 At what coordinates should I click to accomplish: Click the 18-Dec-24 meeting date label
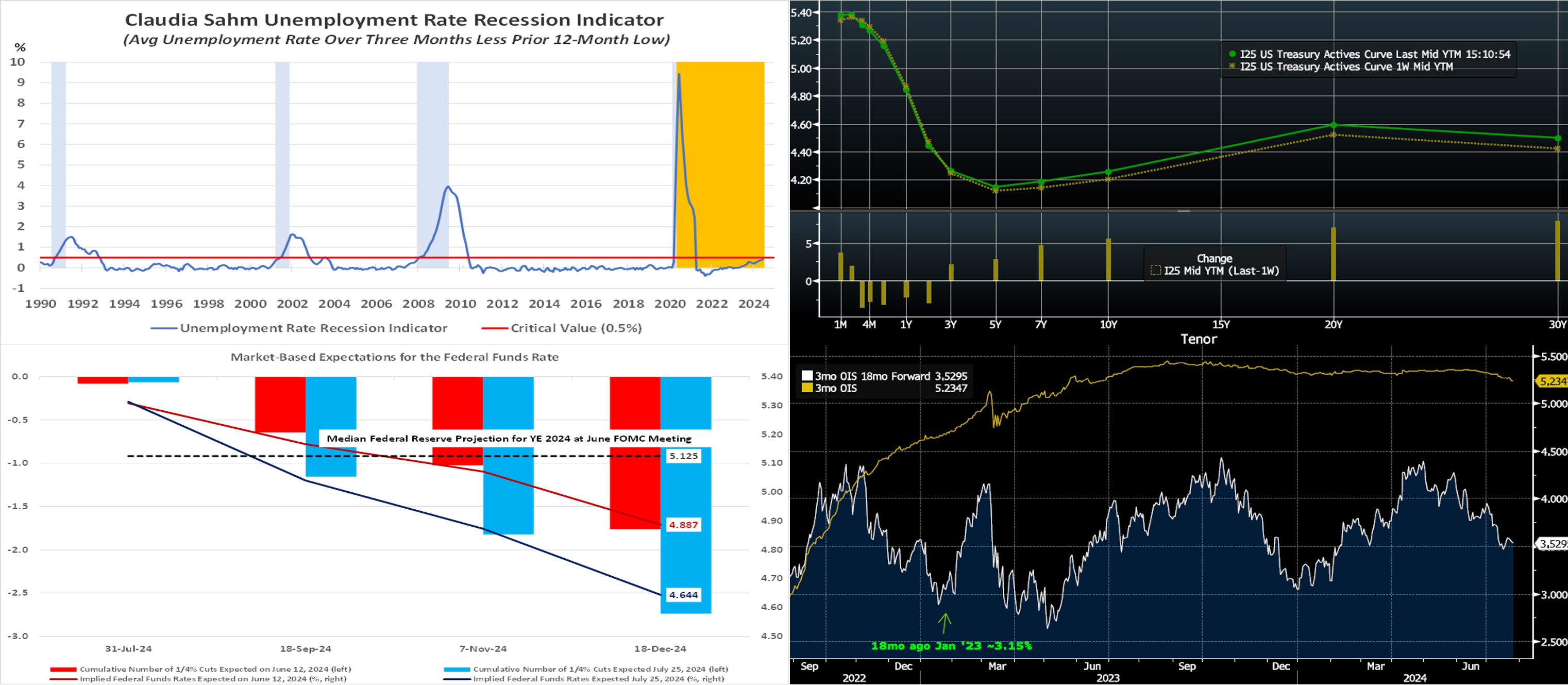pos(660,648)
